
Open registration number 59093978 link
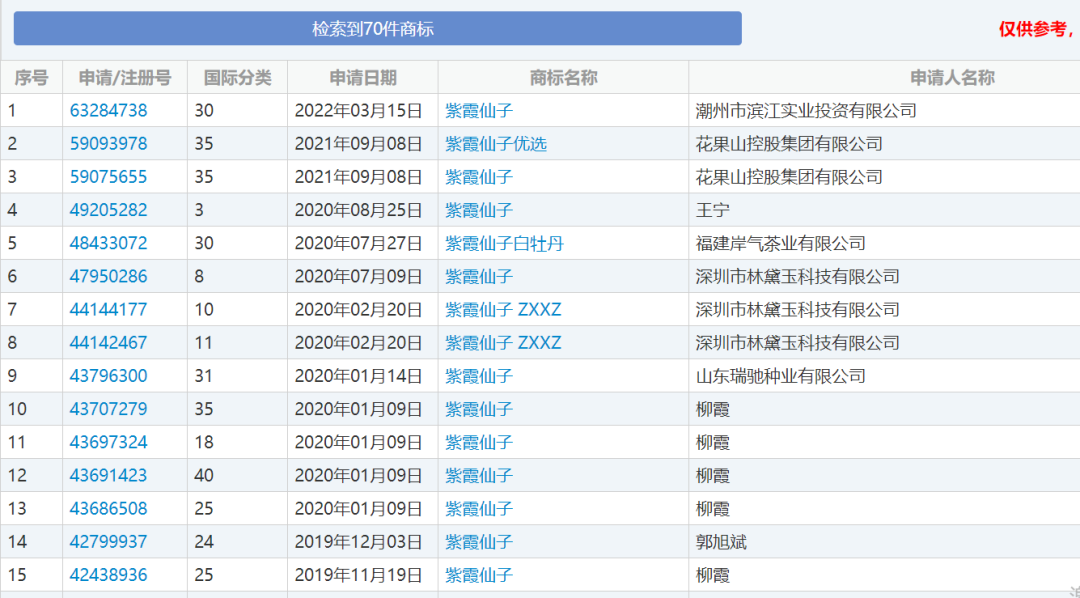tap(108, 143)
